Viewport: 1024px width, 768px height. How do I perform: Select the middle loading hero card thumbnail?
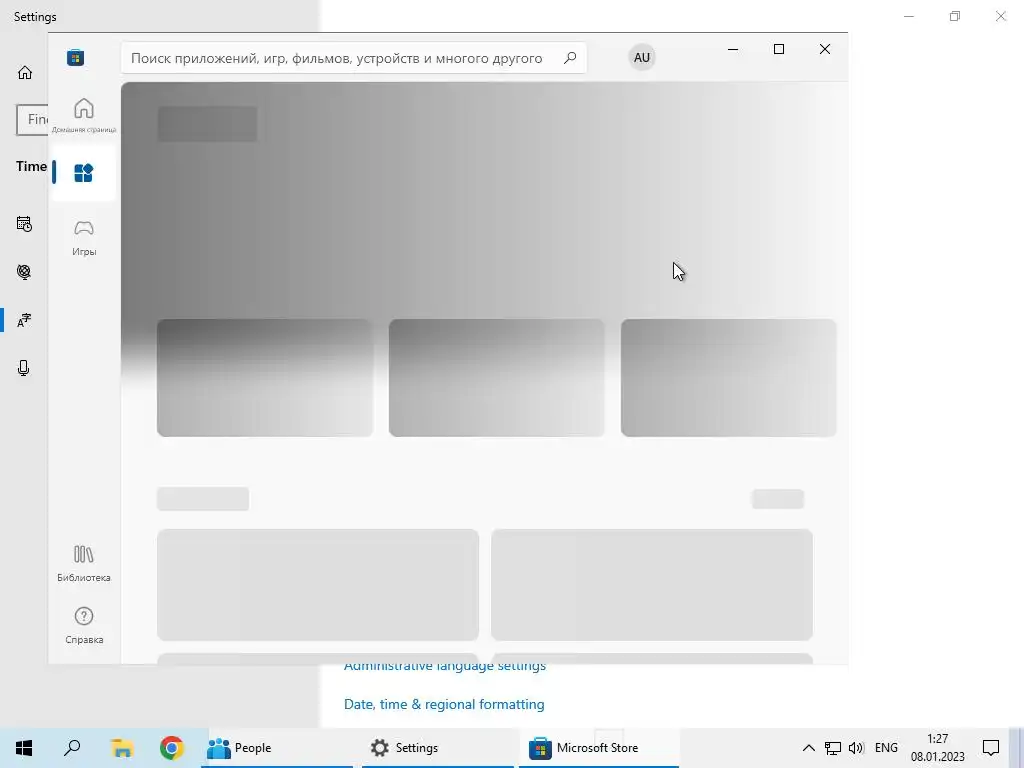(496, 377)
